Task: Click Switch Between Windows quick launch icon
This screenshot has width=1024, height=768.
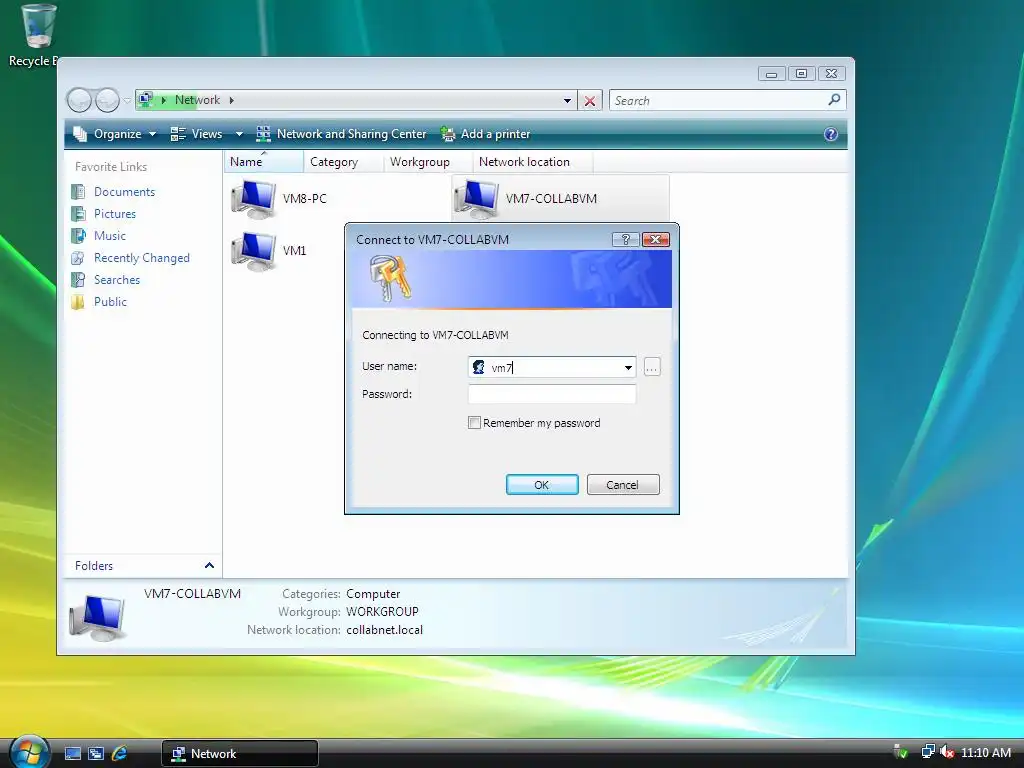Action: [96, 754]
